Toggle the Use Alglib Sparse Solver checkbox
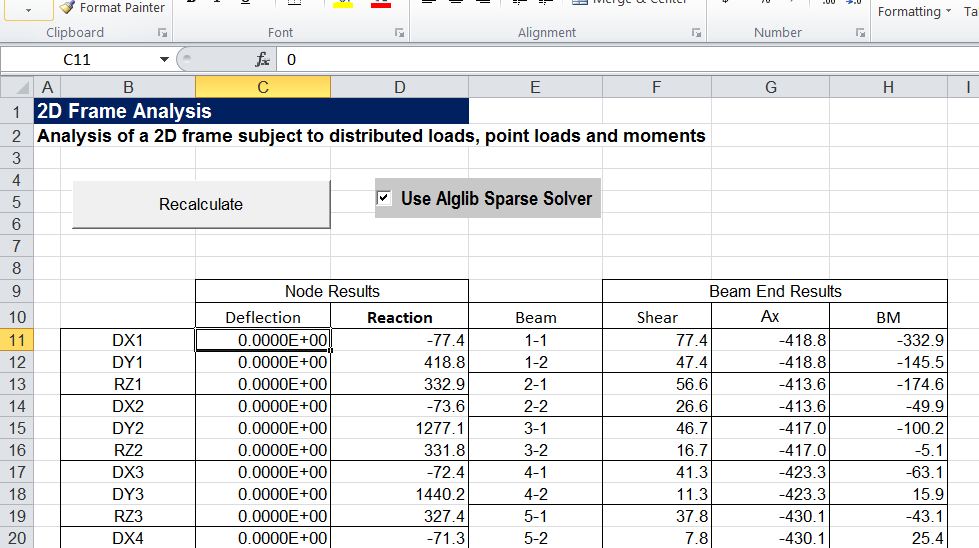979x548 pixels. 384,198
